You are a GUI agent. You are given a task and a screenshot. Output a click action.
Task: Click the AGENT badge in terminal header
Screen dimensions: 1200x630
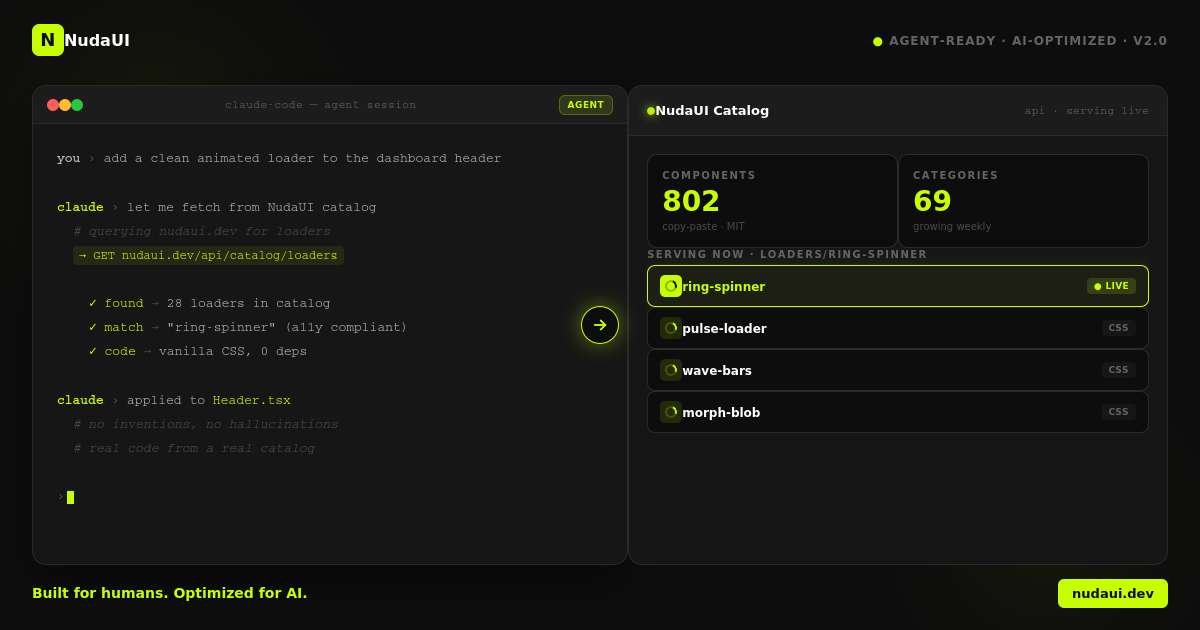(586, 105)
